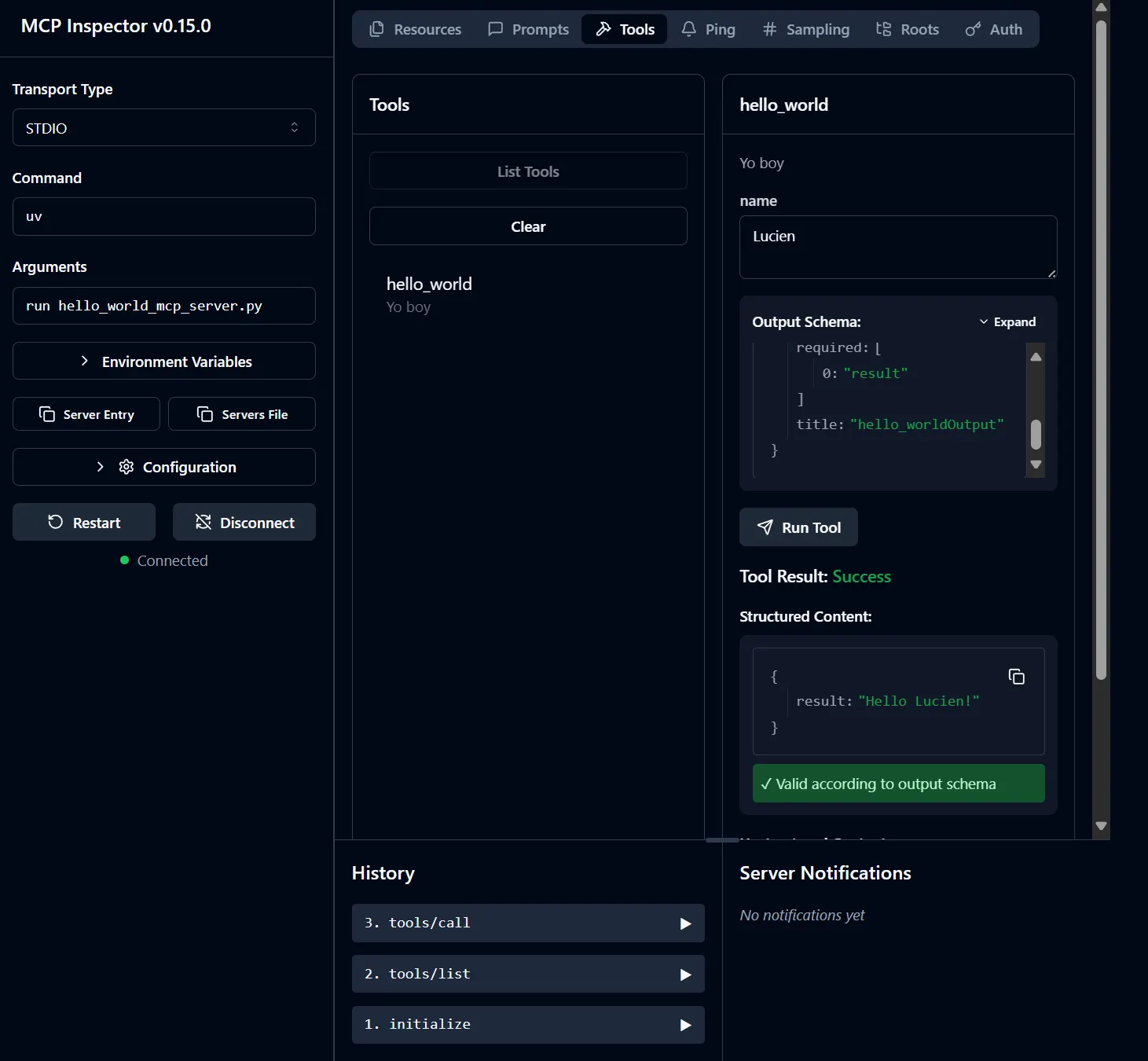1148x1061 pixels.
Task: Open the Ping tab
Action: point(708,29)
